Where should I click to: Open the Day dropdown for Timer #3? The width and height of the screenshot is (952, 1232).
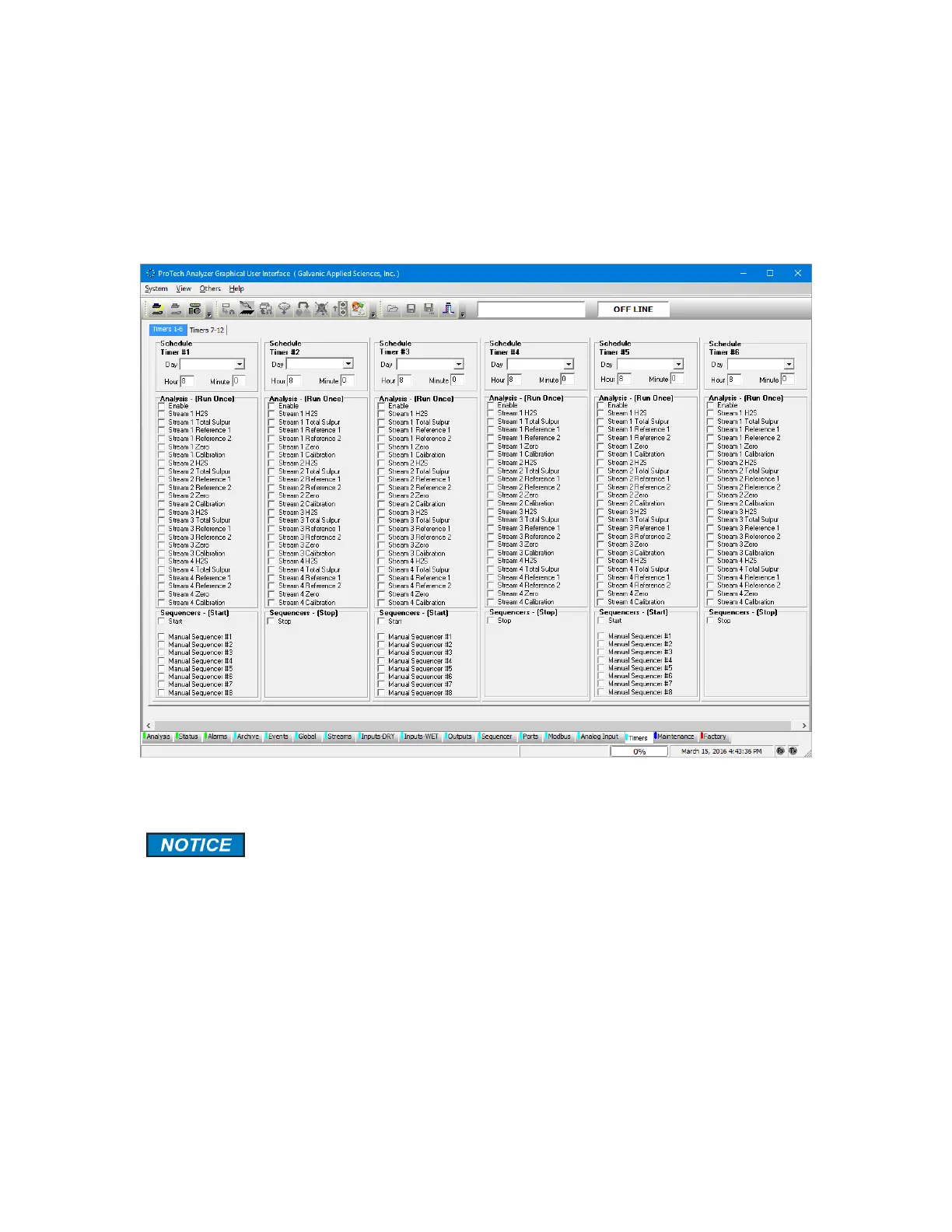pyautogui.click(x=459, y=364)
